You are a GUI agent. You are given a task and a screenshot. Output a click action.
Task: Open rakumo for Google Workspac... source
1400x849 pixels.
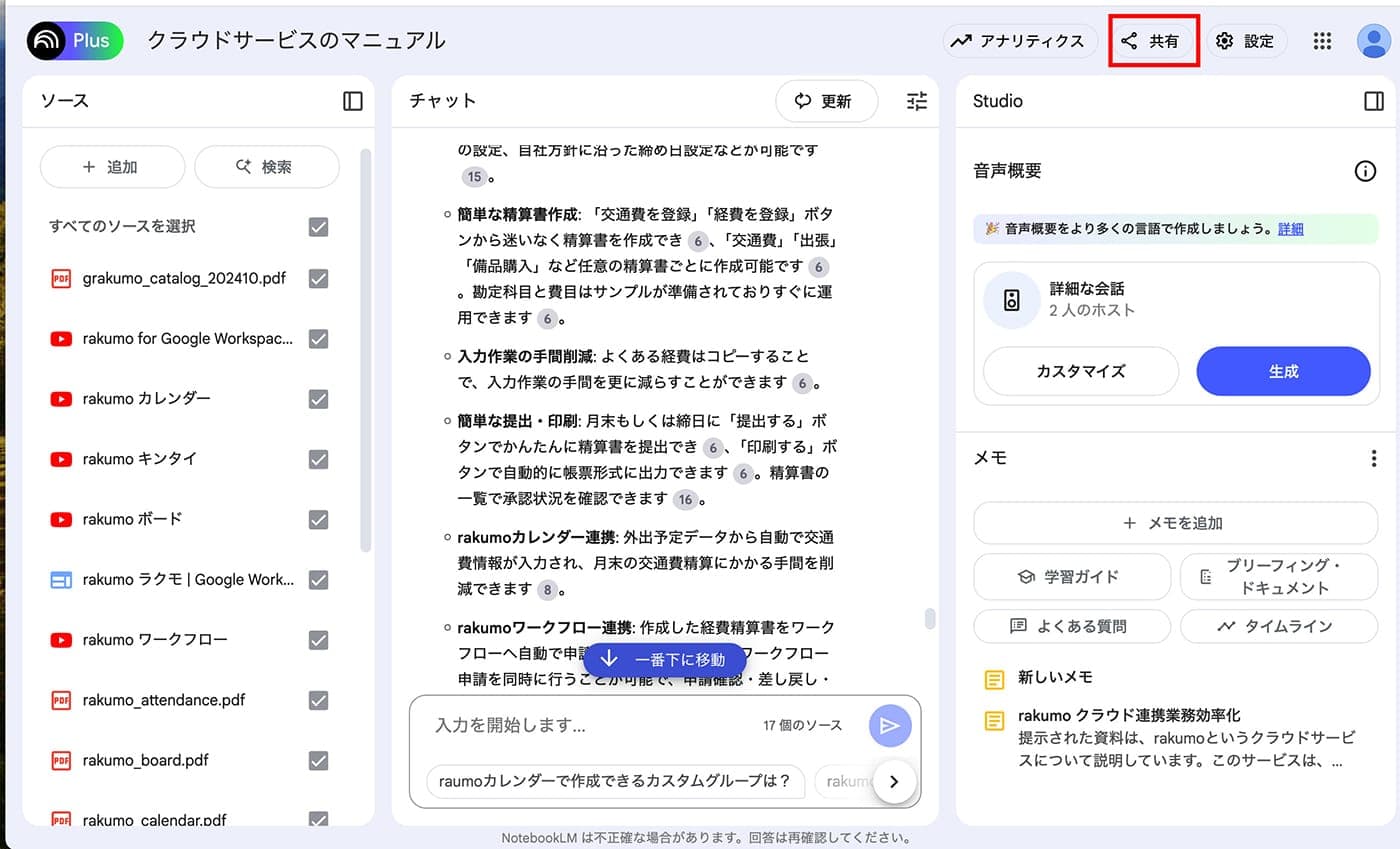pyautogui.click(x=188, y=339)
